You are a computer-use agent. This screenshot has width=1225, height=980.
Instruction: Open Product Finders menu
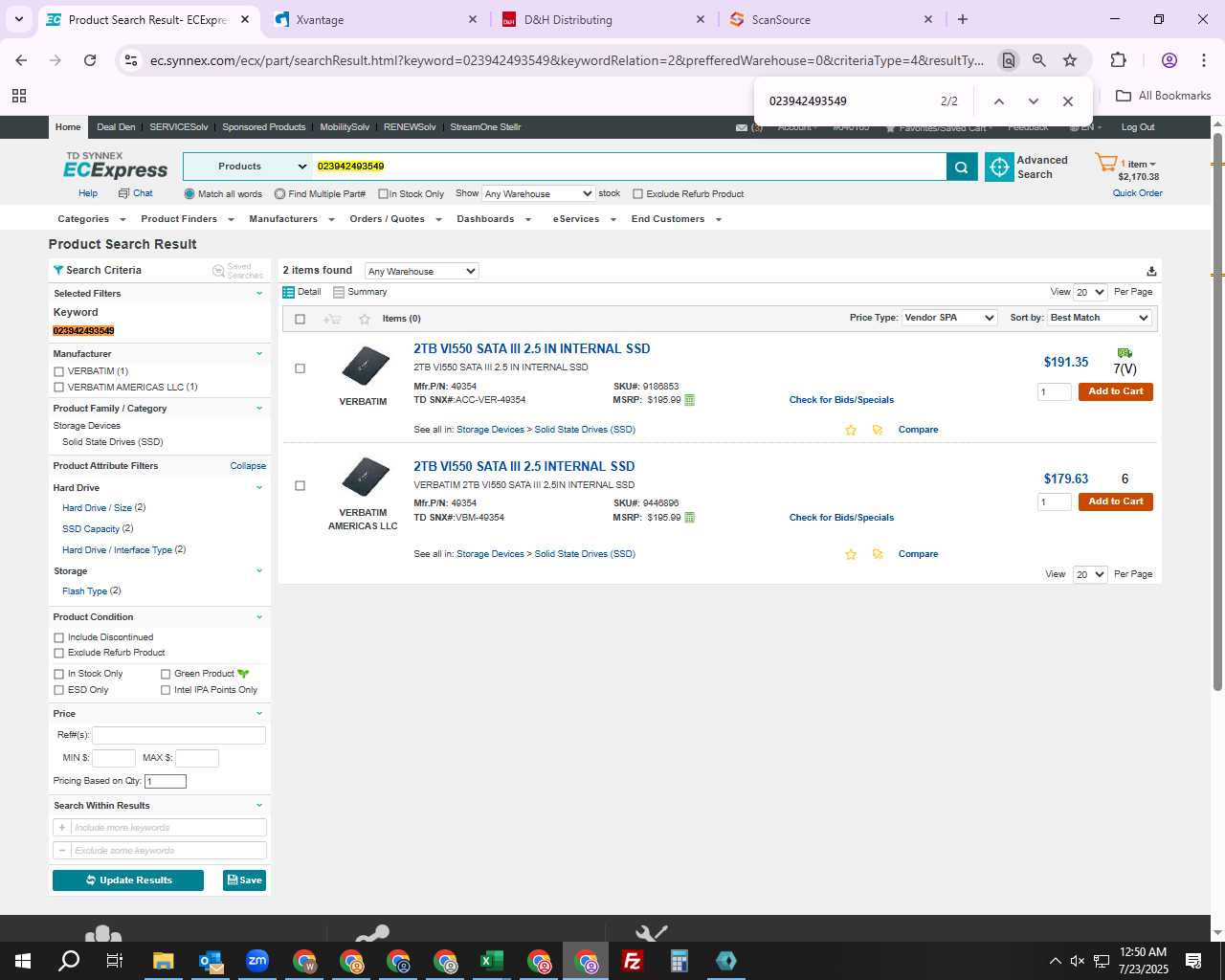click(x=187, y=219)
